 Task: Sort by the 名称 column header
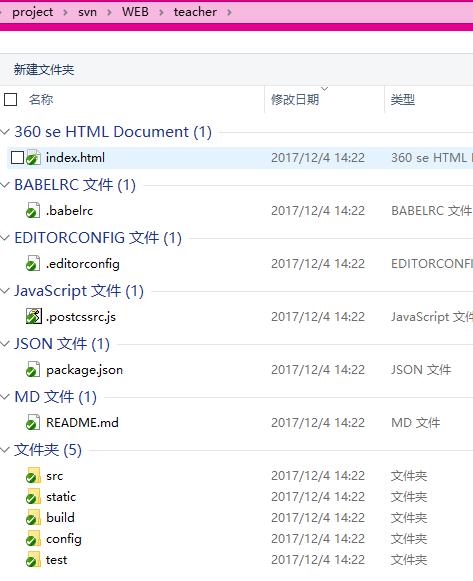[x=41, y=99]
